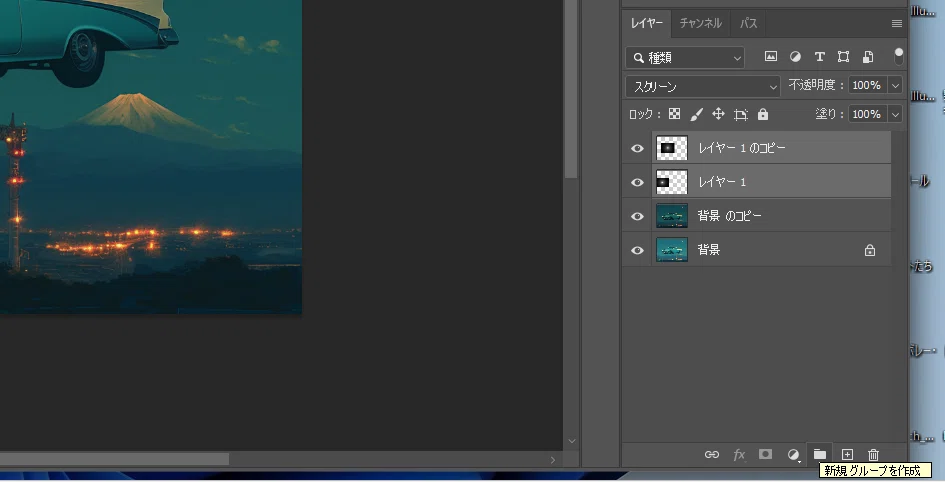Switch to the チャンネル tab
945x482 pixels.
pos(700,23)
